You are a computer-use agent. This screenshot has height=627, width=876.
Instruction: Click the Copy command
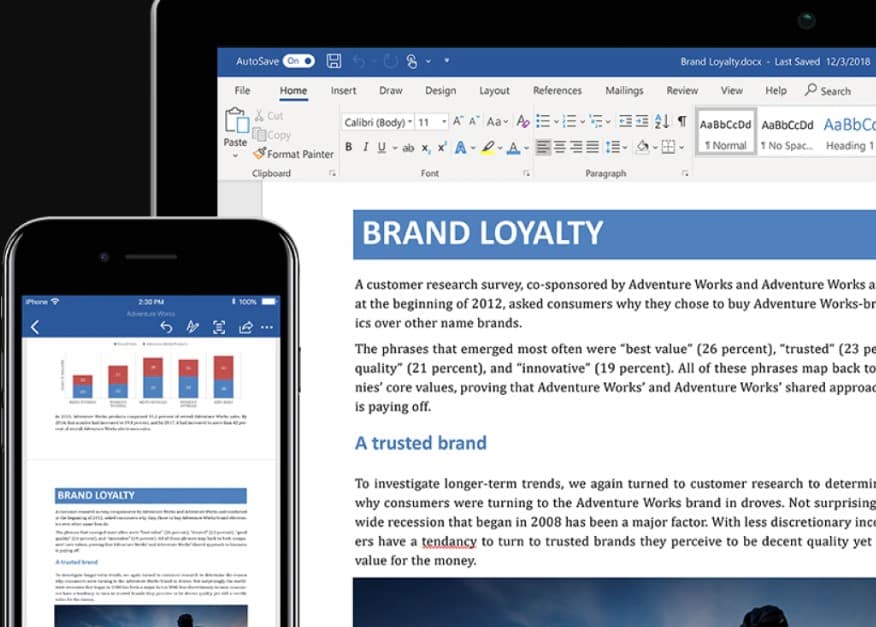[272, 135]
